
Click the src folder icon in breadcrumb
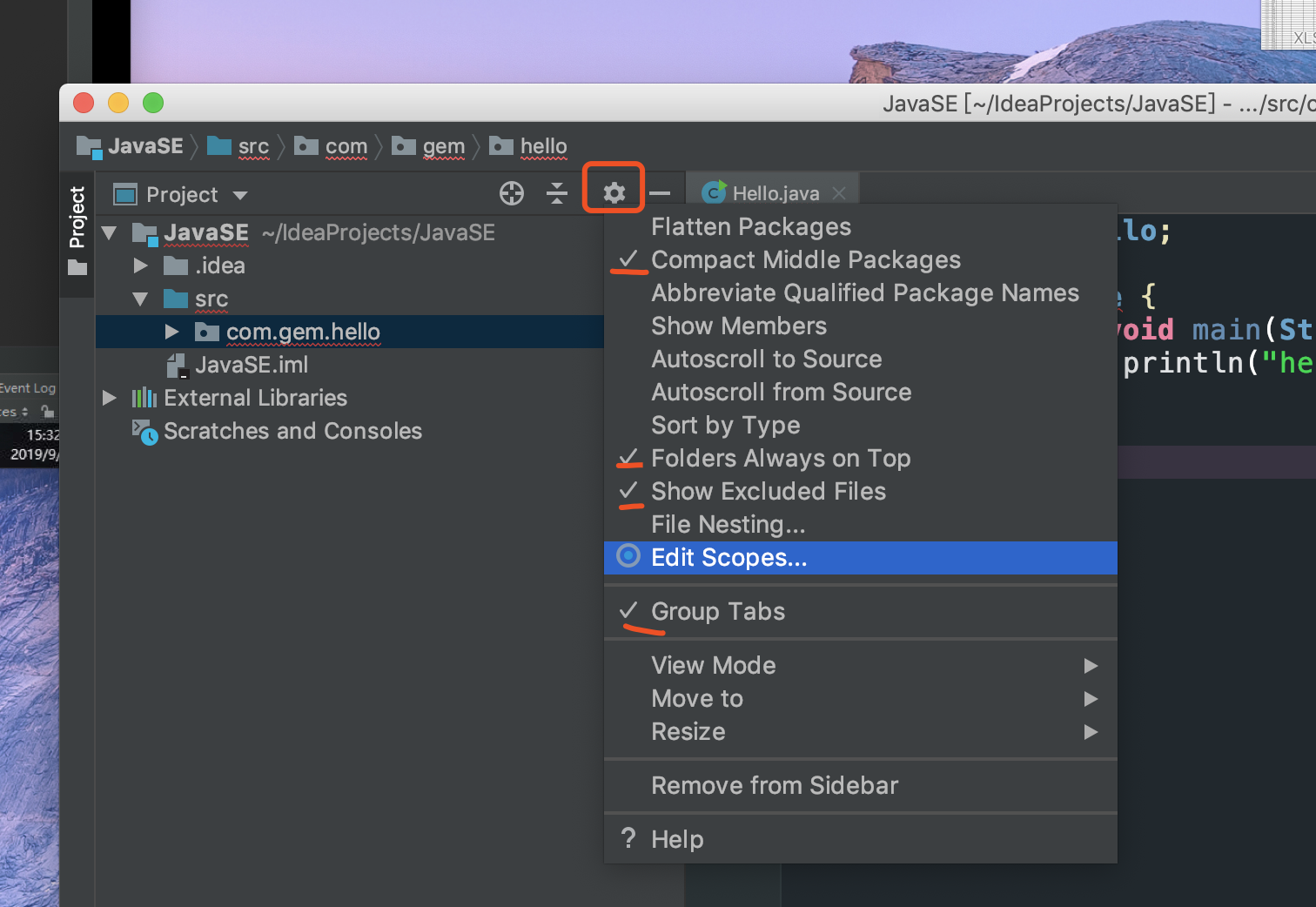[x=219, y=145]
